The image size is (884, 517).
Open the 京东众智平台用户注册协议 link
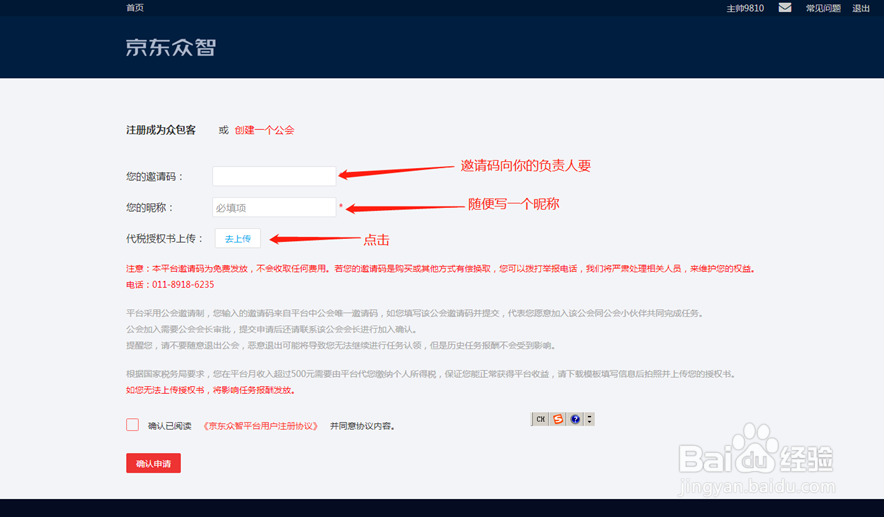(x=260, y=426)
